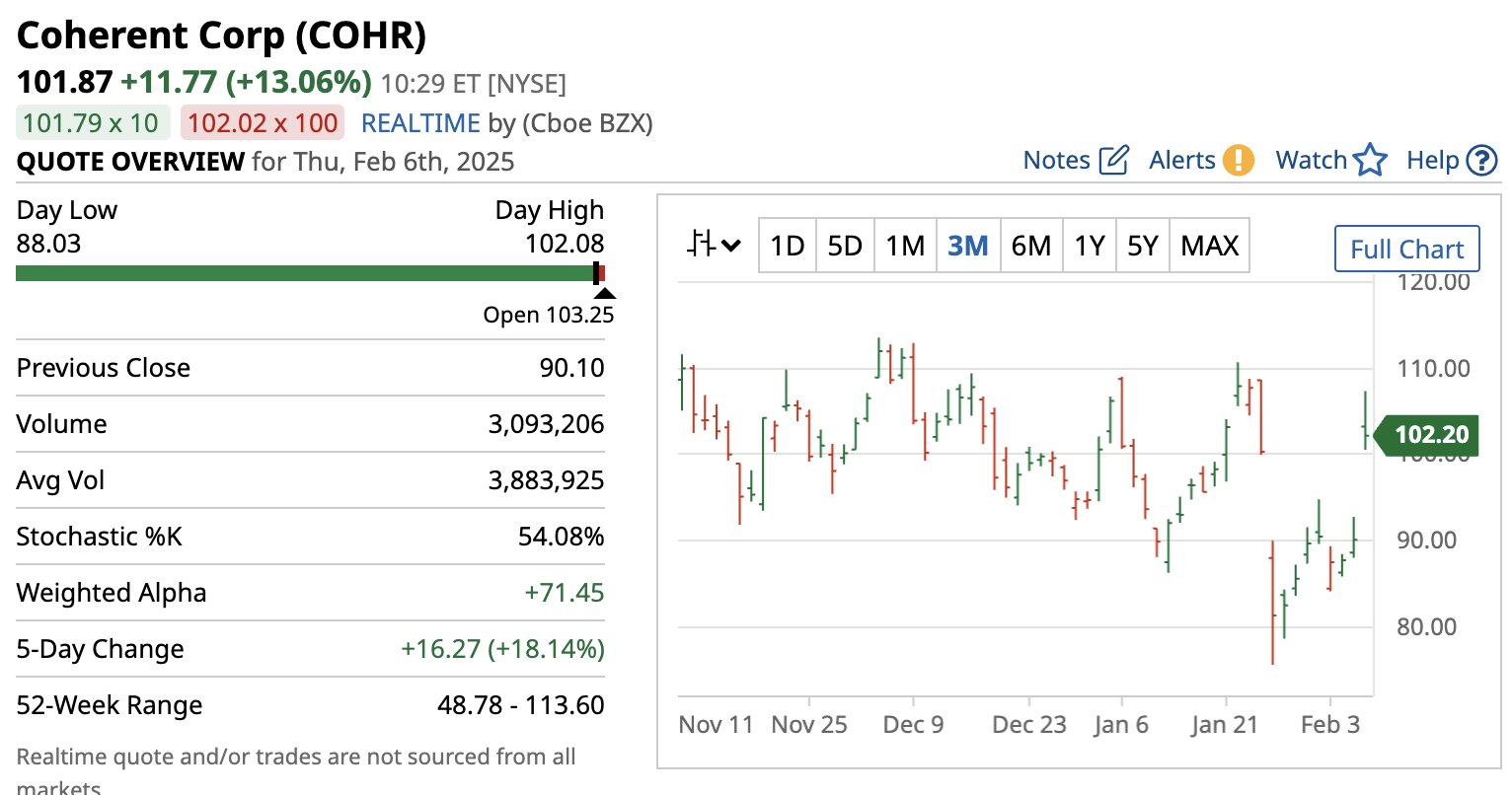This screenshot has height=795, width=1512.
Task: Click the black Open price triangle marker
Action: 604,293
